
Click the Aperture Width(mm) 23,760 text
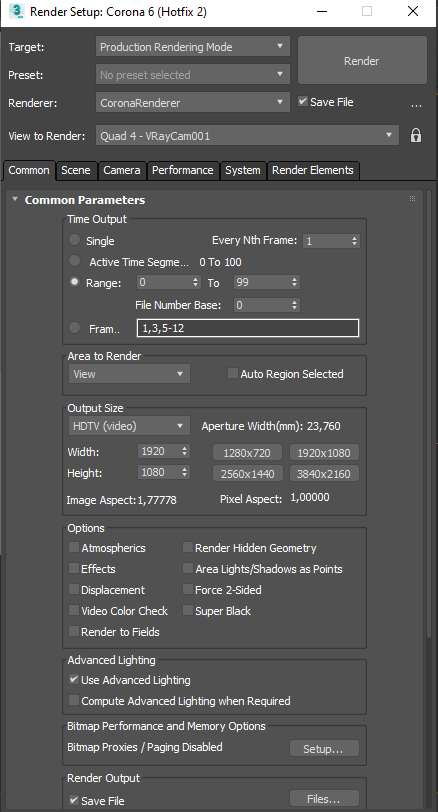[271, 426]
